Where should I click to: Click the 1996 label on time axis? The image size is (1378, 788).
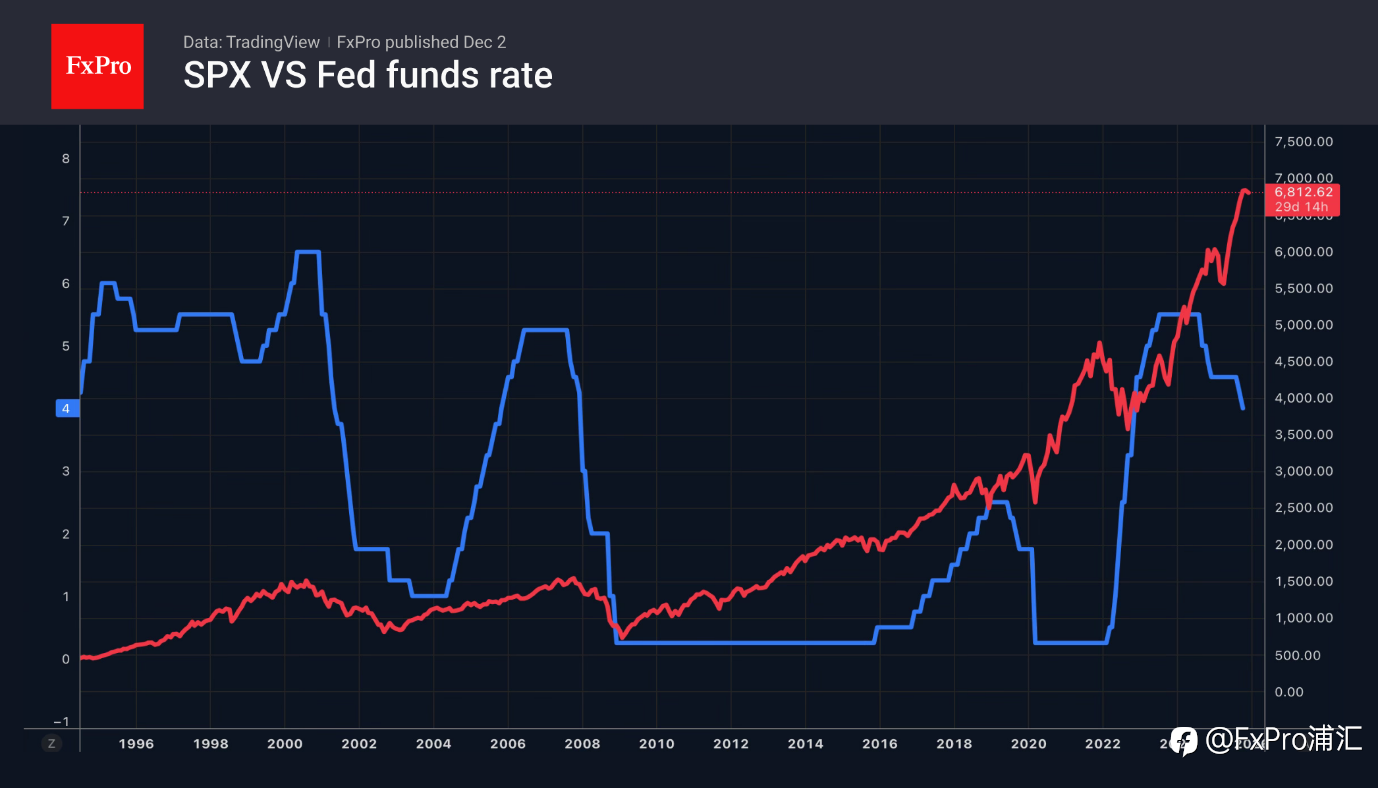click(136, 743)
